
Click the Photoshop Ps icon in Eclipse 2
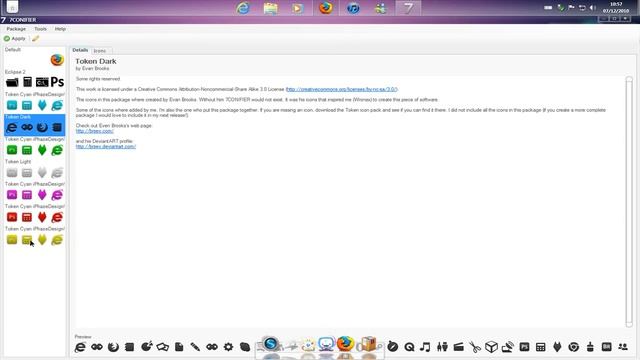[x=57, y=82]
